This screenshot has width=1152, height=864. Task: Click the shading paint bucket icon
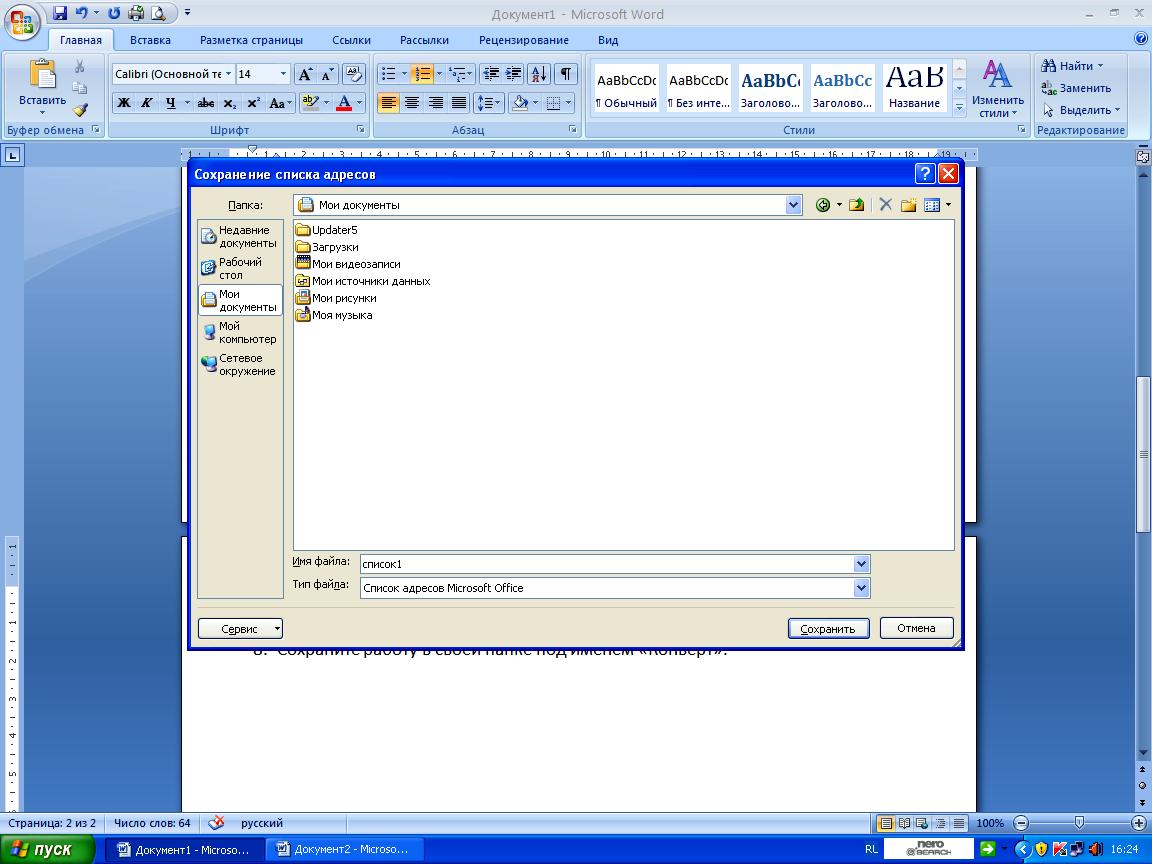pos(520,103)
